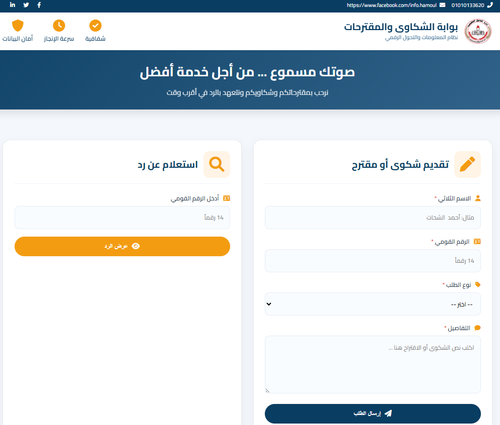Click the tag icon next to نوع الطلب
Viewport: 500px width, 425px height.
[x=478, y=285]
